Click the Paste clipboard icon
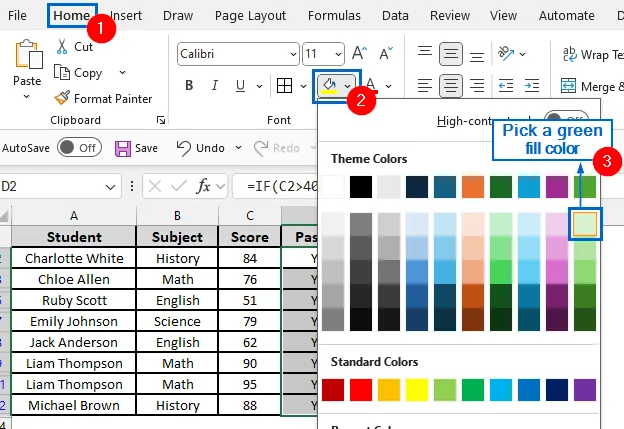The height and width of the screenshot is (429, 624). click(x=29, y=54)
